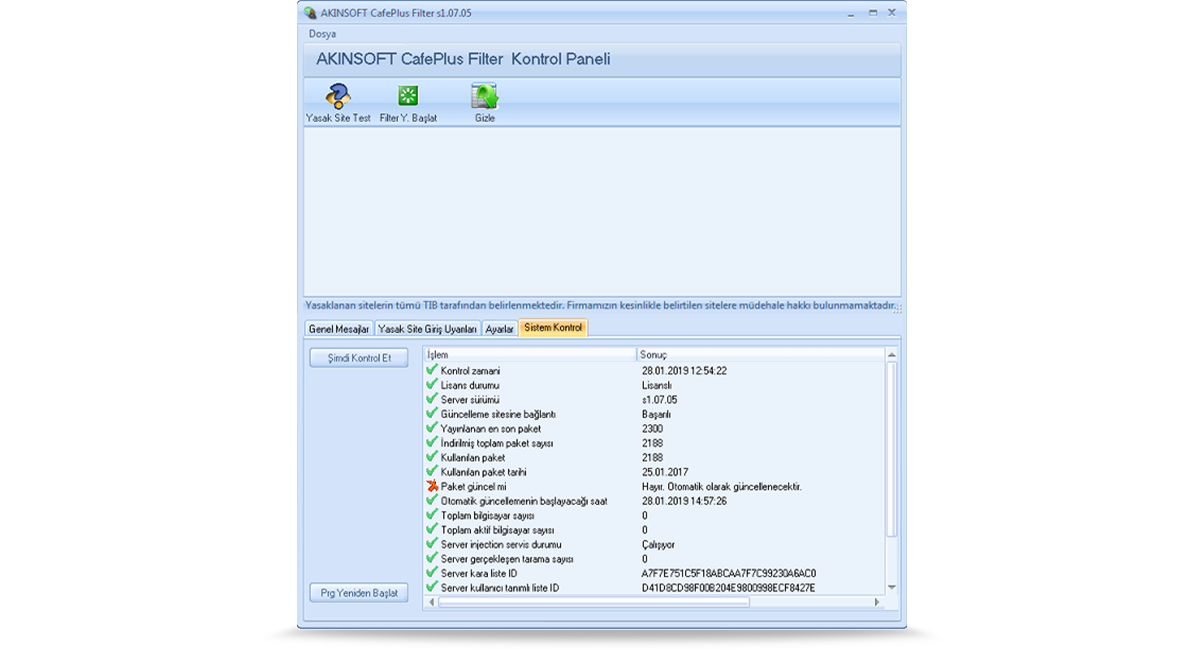Switch to the Genel Mesajlar tab
The image size is (1200, 653).
(339, 329)
